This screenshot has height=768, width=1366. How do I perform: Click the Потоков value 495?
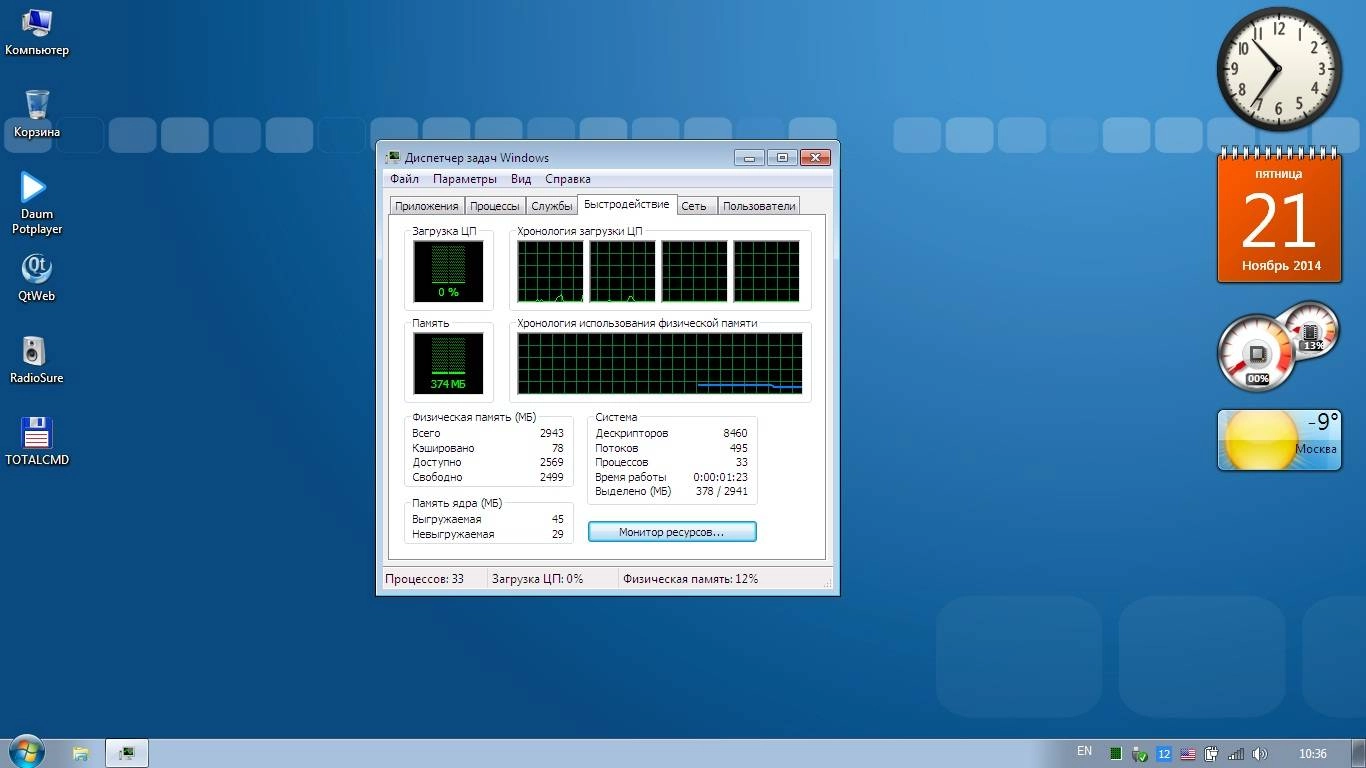point(738,448)
